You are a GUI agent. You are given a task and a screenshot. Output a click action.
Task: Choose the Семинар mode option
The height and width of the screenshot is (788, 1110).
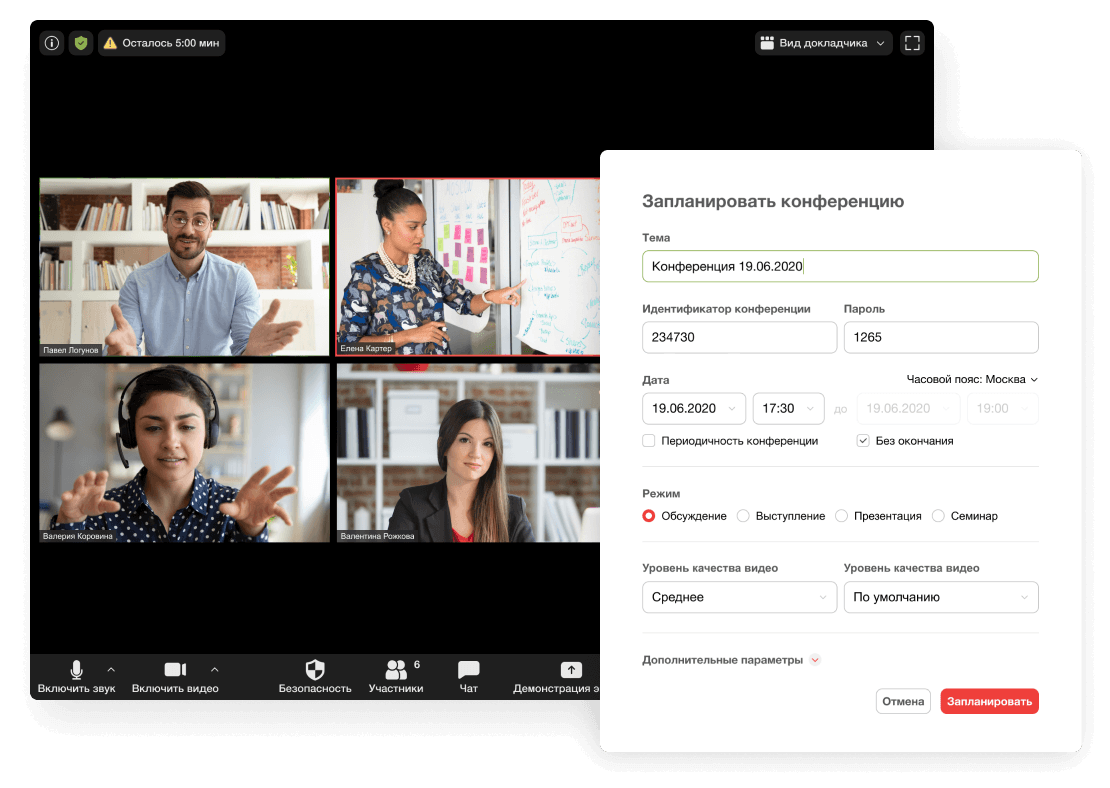(x=938, y=516)
